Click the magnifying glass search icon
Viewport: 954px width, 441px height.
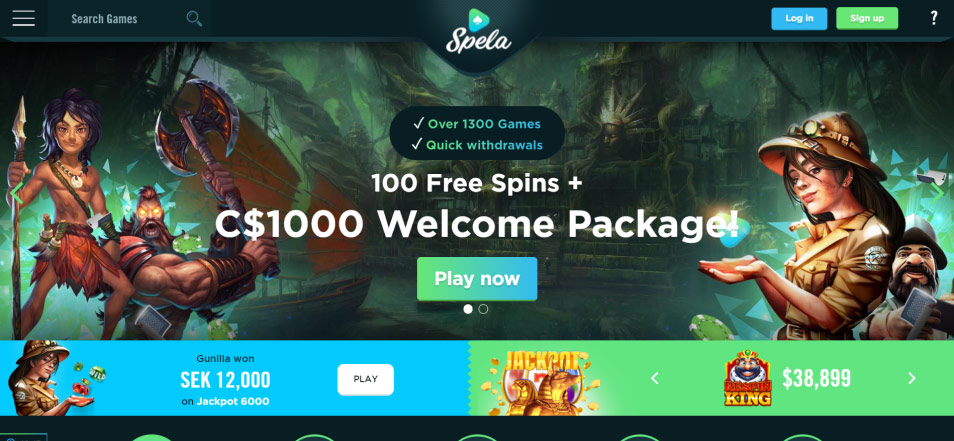pyautogui.click(x=194, y=18)
